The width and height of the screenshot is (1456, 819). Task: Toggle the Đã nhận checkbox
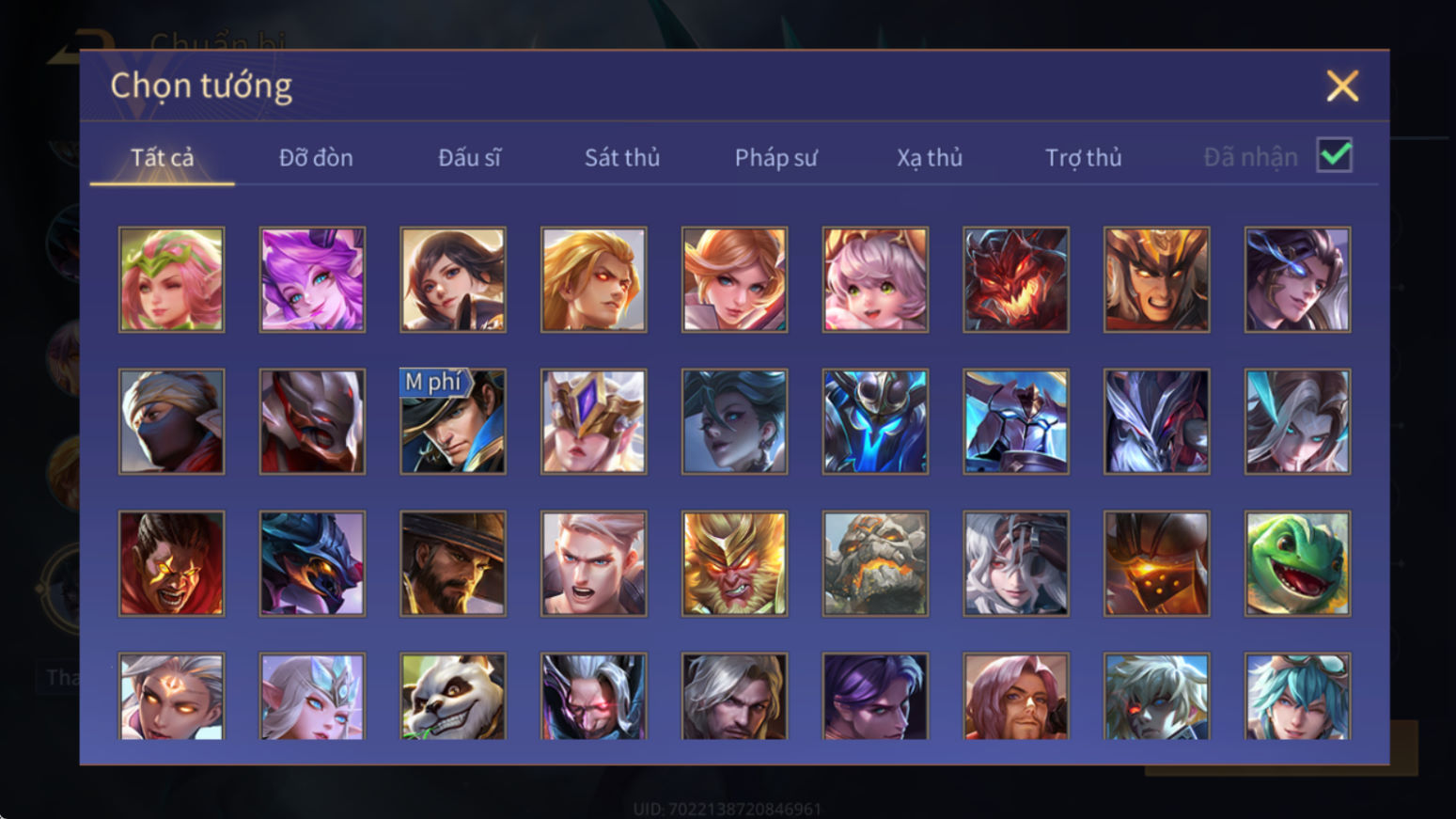click(1335, 155)
